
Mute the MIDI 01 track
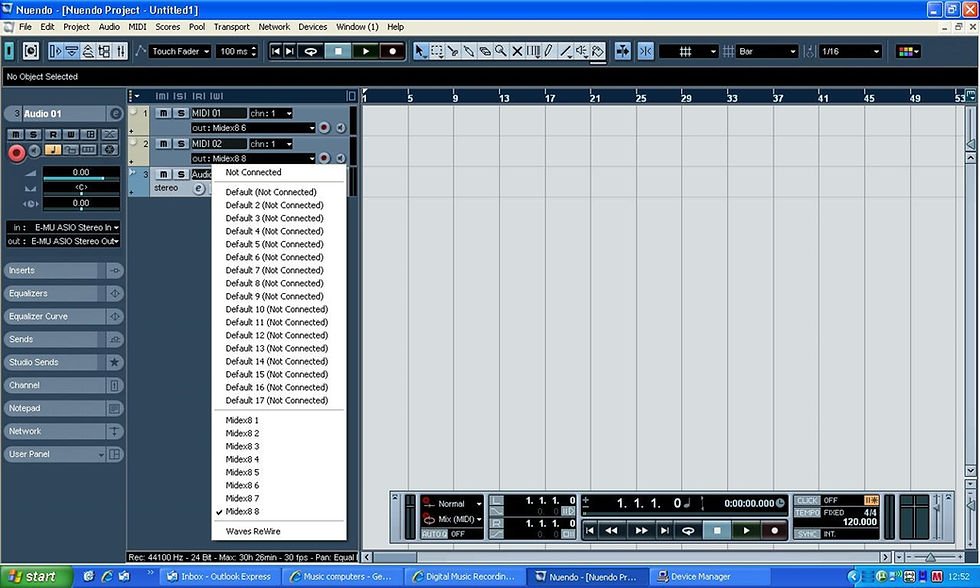pos(163,113)
